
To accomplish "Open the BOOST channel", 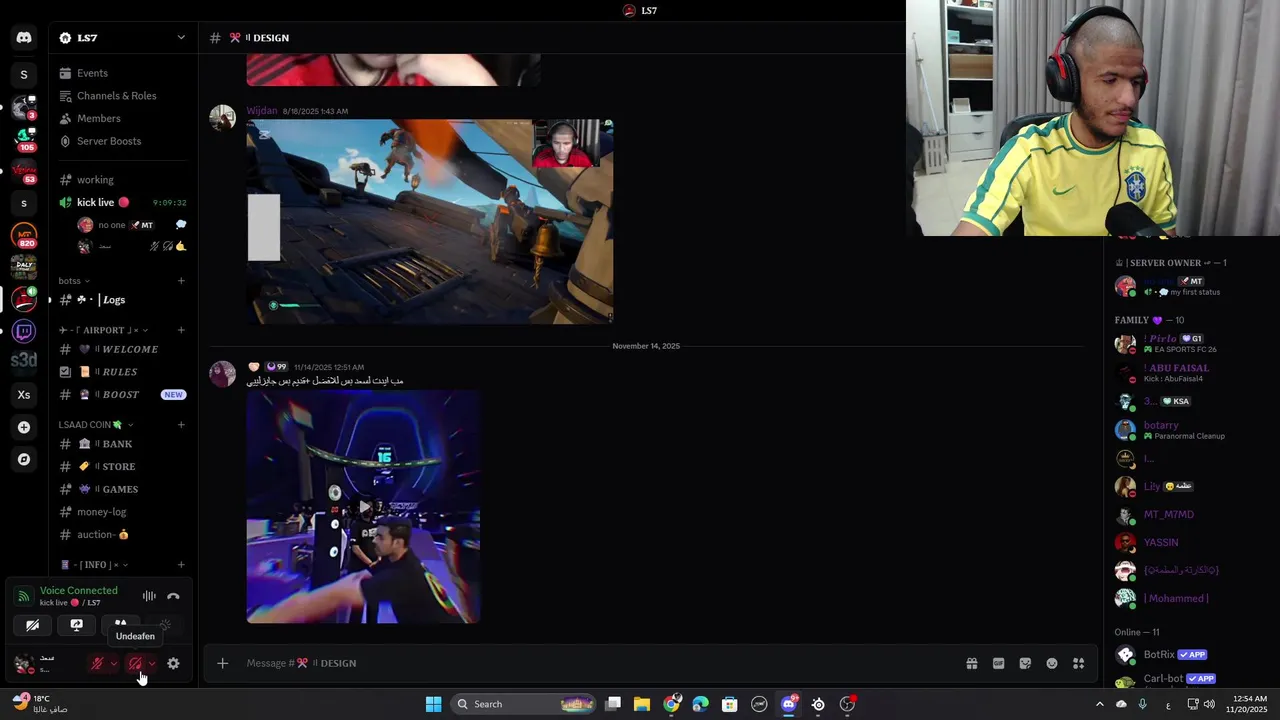I will (123, 394).
